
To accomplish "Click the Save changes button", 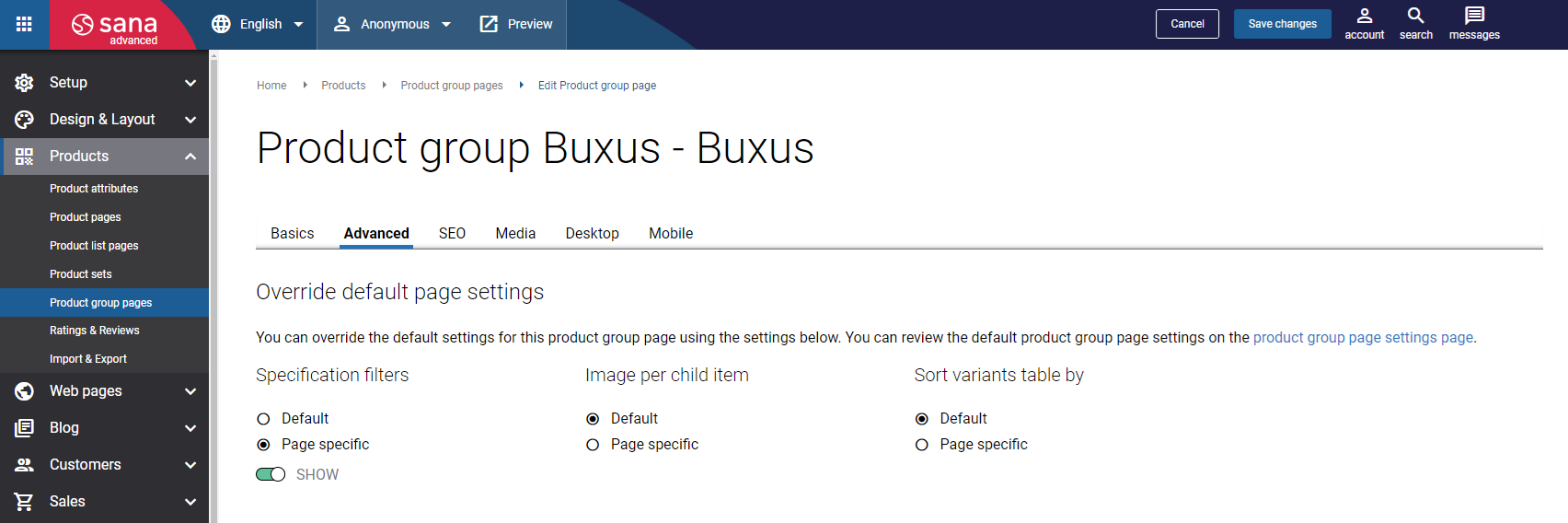I will click(x=1282, y=24).
